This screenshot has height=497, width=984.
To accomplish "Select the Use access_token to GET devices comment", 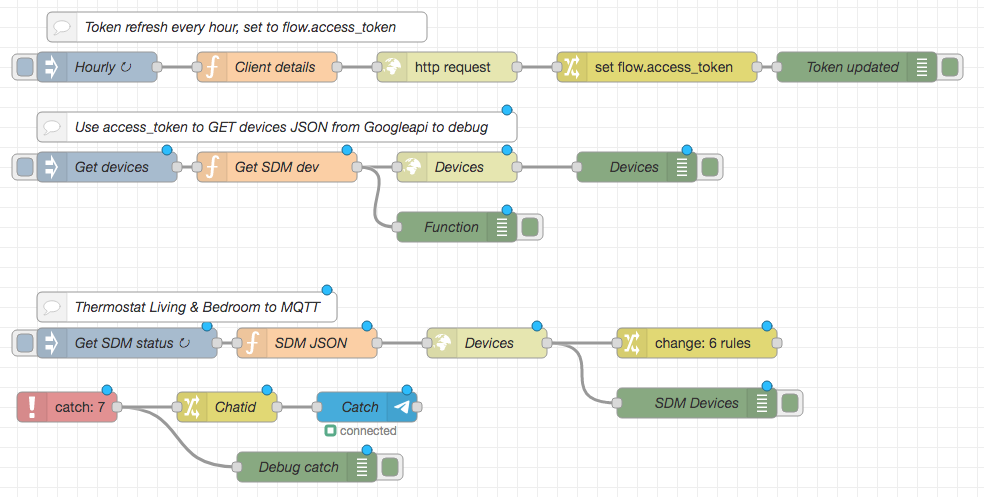I will (x=277, y=127).
